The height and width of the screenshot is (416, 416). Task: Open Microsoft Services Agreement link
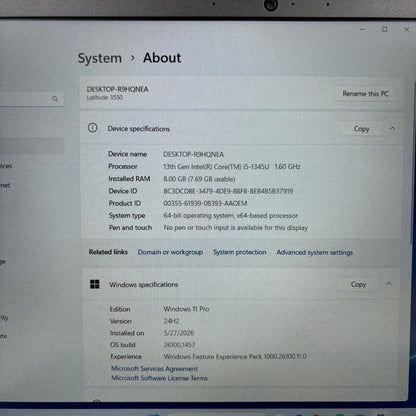[154, 369]
